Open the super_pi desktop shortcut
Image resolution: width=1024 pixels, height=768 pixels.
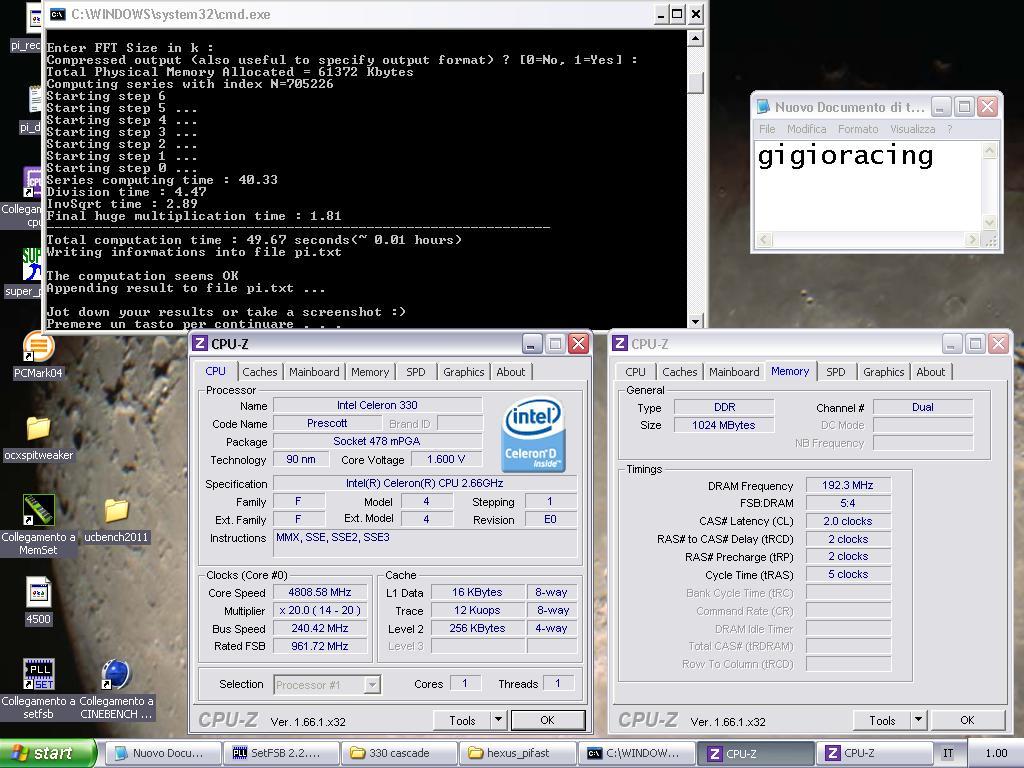pos(31,264)
